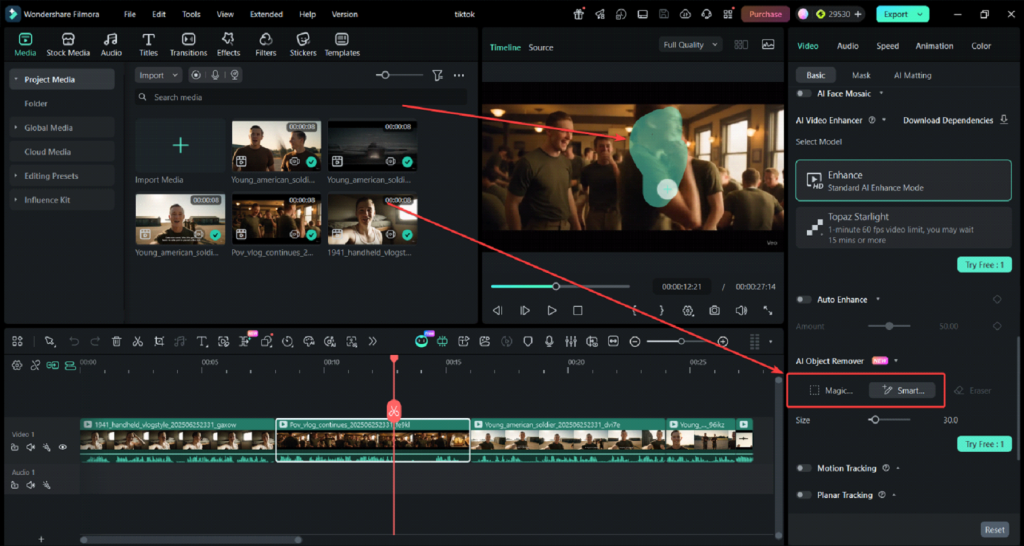Collapse the AI Object Remover section
Screen dimensions: 1024x546
pos(896,361)
